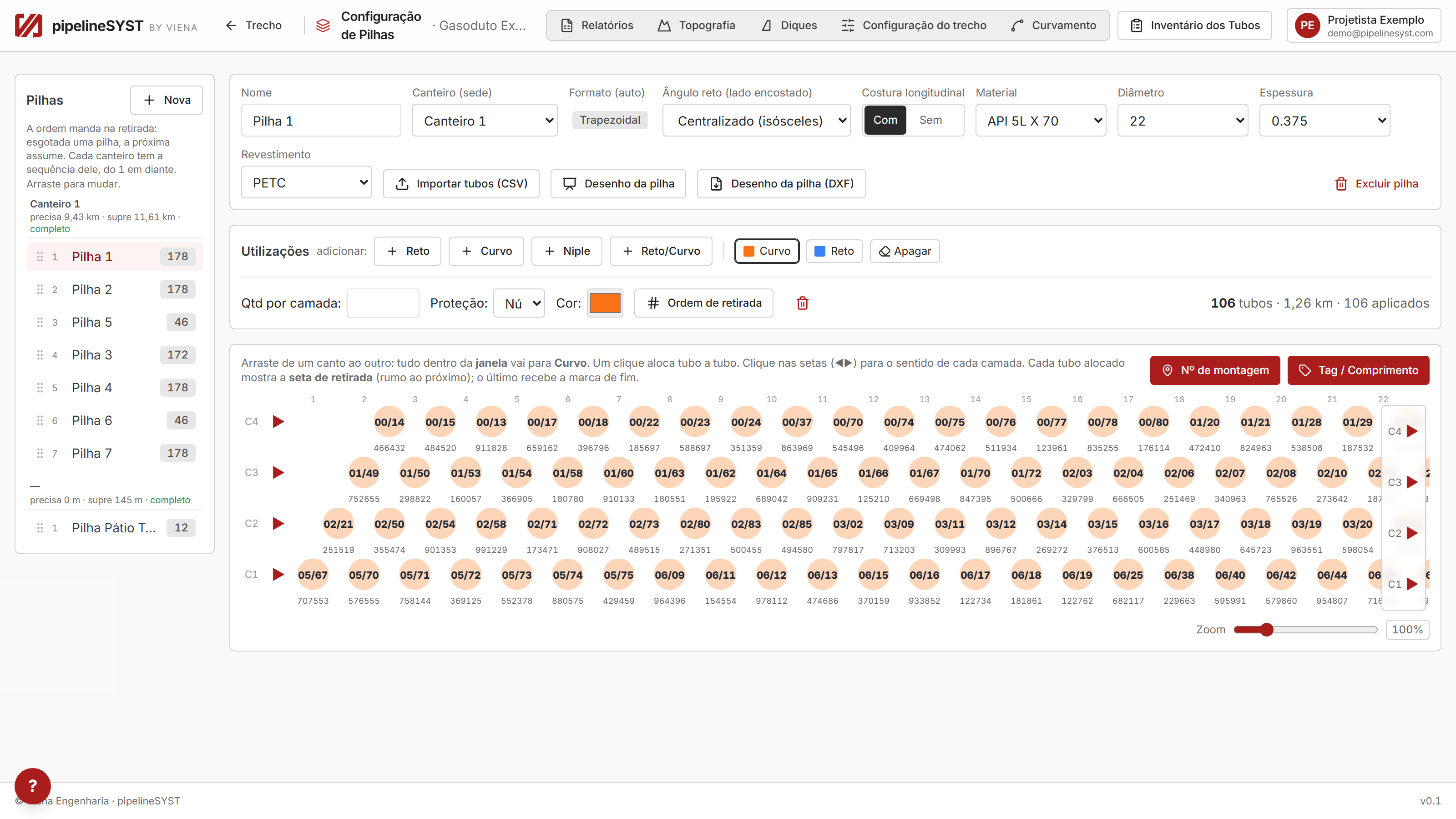Open the Diques tab

pyautogui.click(x=789, y=25)
